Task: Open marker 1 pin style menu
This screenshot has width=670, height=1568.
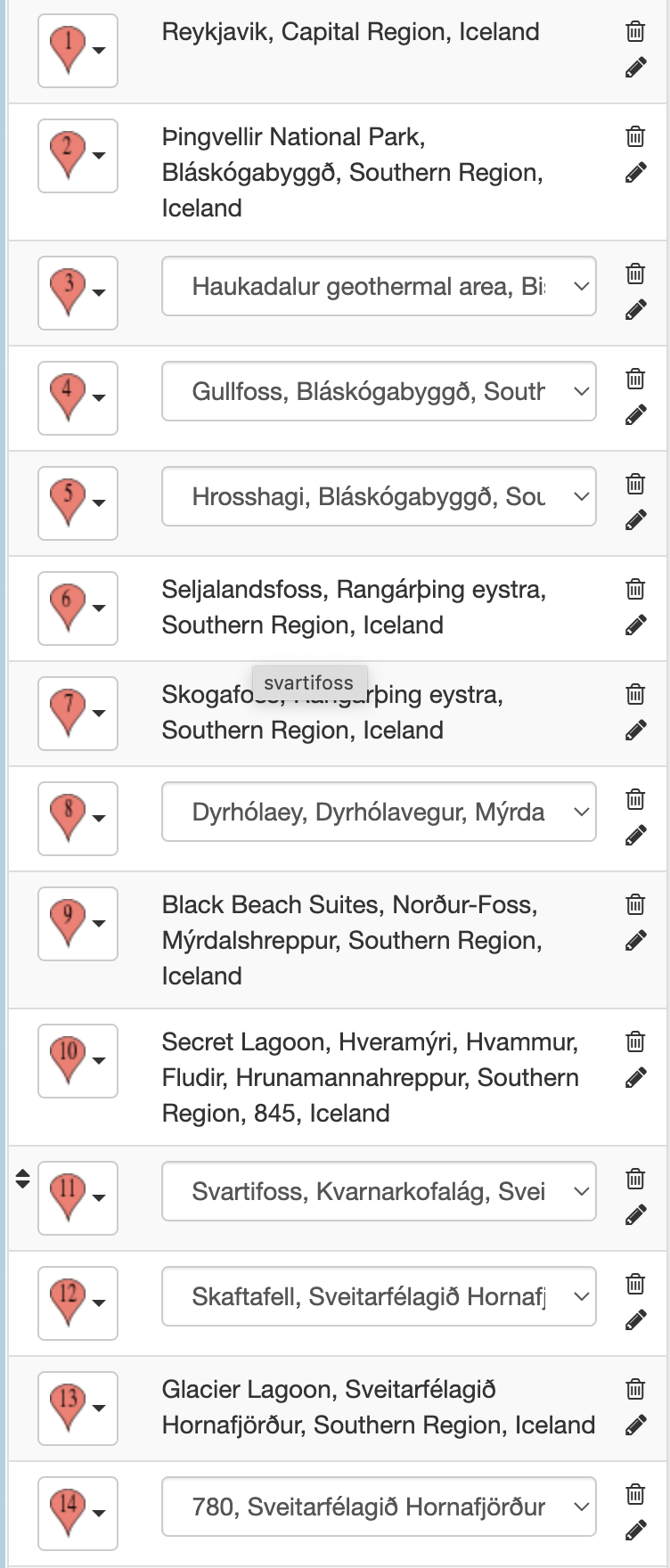Action: pyautogui.click(x=78, y=51)
